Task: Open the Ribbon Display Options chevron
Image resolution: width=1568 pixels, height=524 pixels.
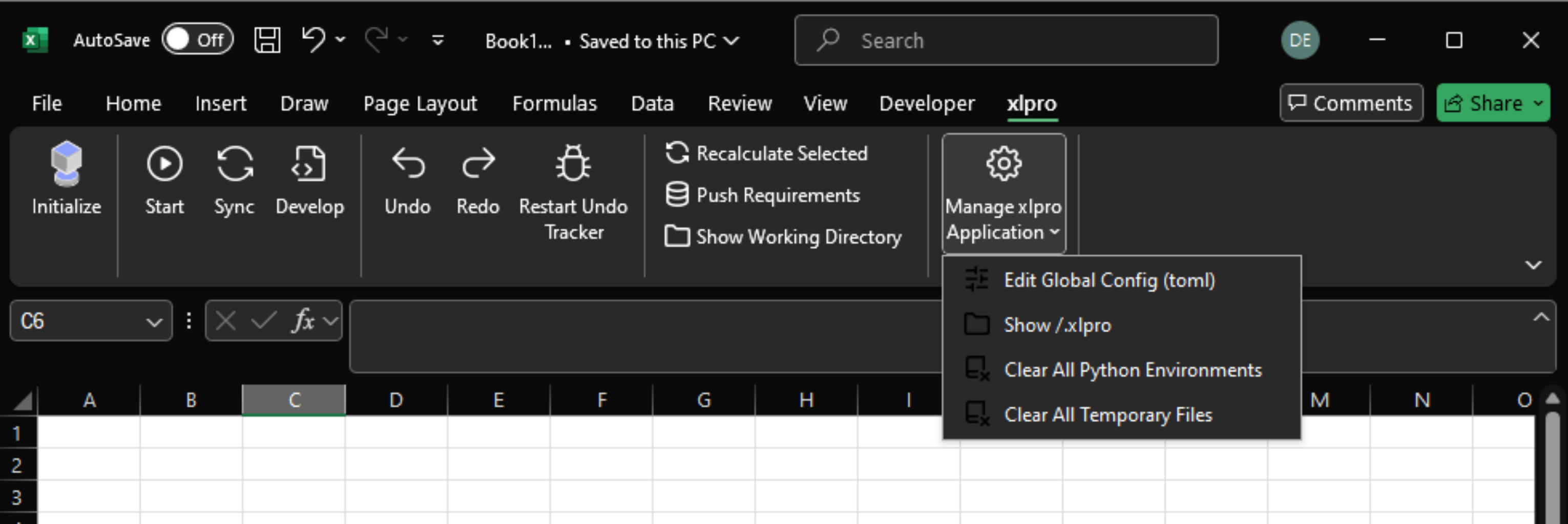Action: tap(1533, 265)
